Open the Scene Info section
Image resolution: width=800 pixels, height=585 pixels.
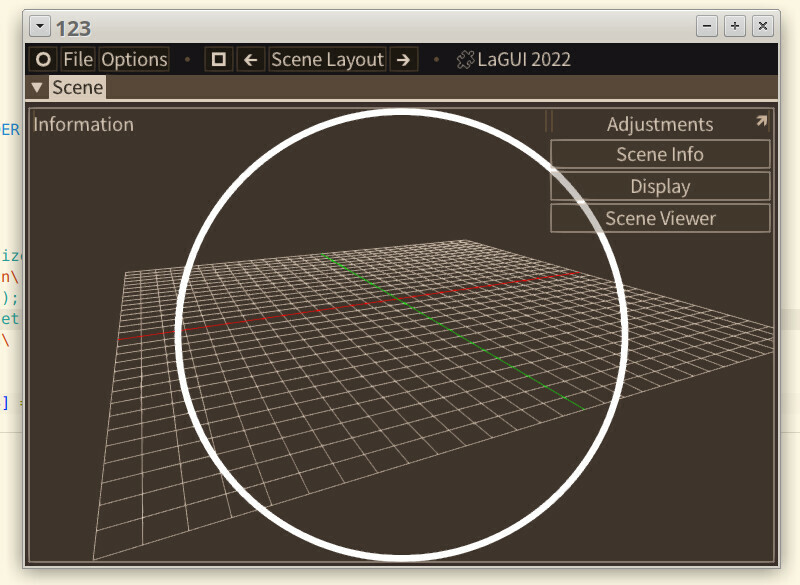coord(660,155)
